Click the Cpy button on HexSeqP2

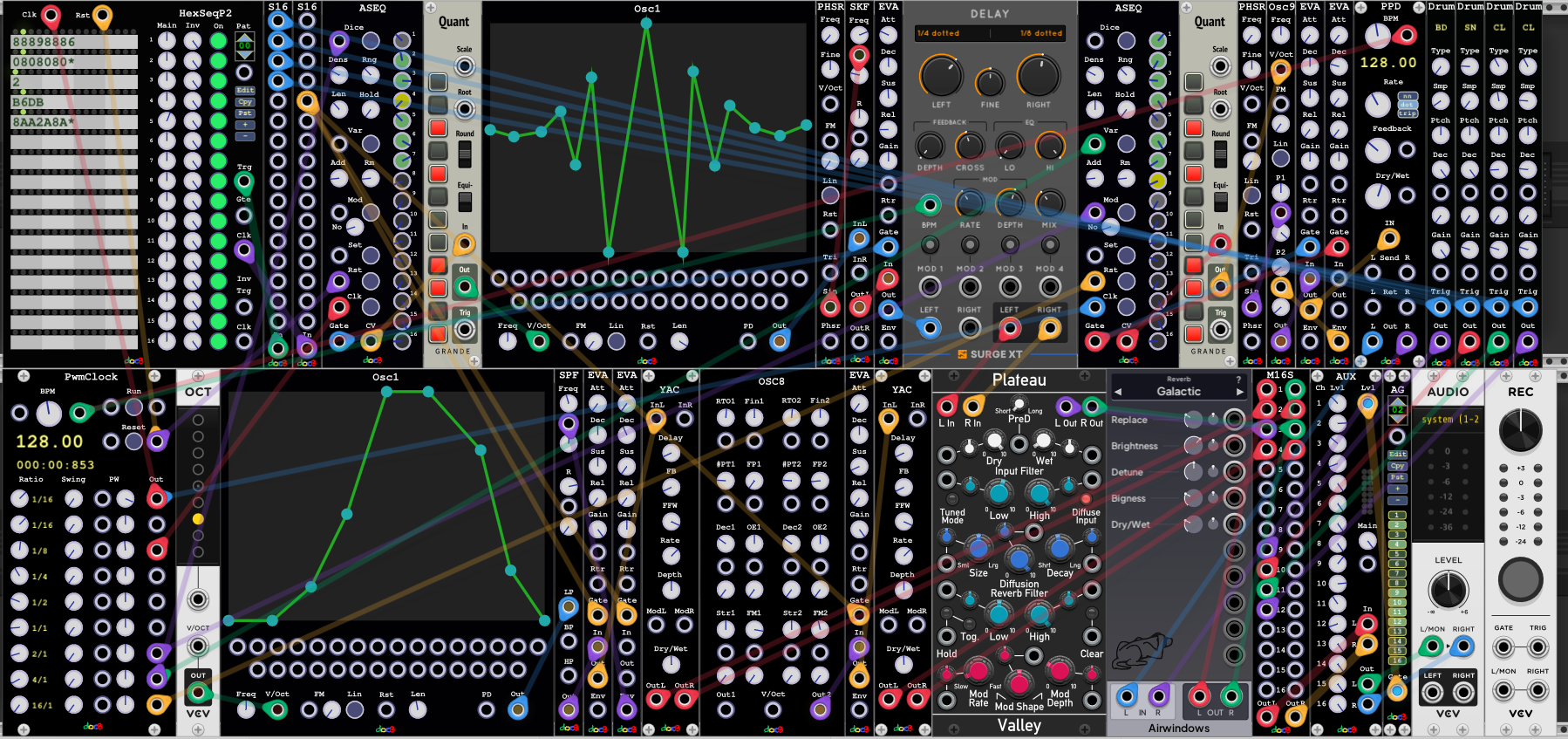(245, 102)
